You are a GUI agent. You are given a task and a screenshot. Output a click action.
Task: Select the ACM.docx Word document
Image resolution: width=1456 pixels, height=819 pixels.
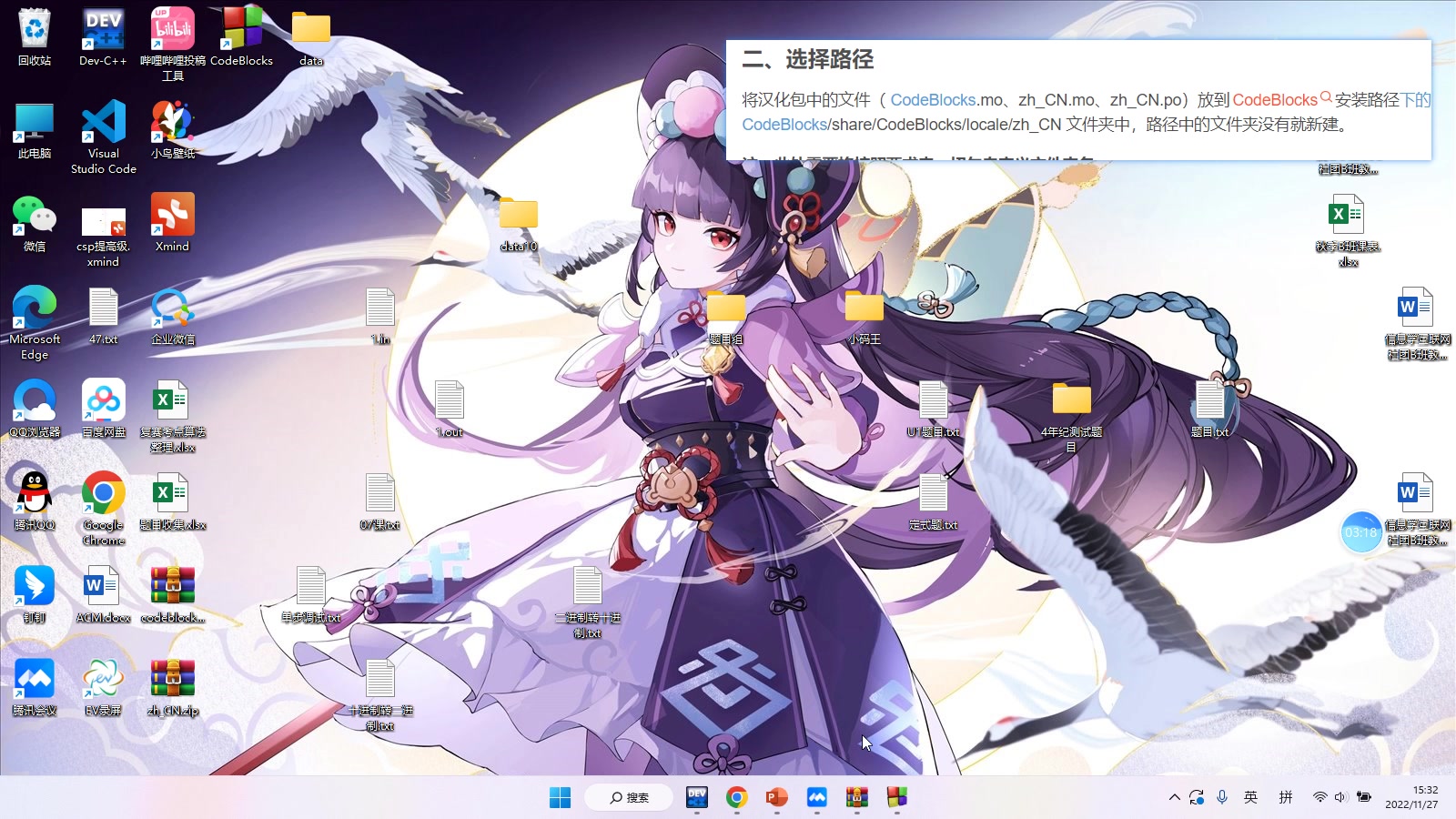[x=104, y=595]
